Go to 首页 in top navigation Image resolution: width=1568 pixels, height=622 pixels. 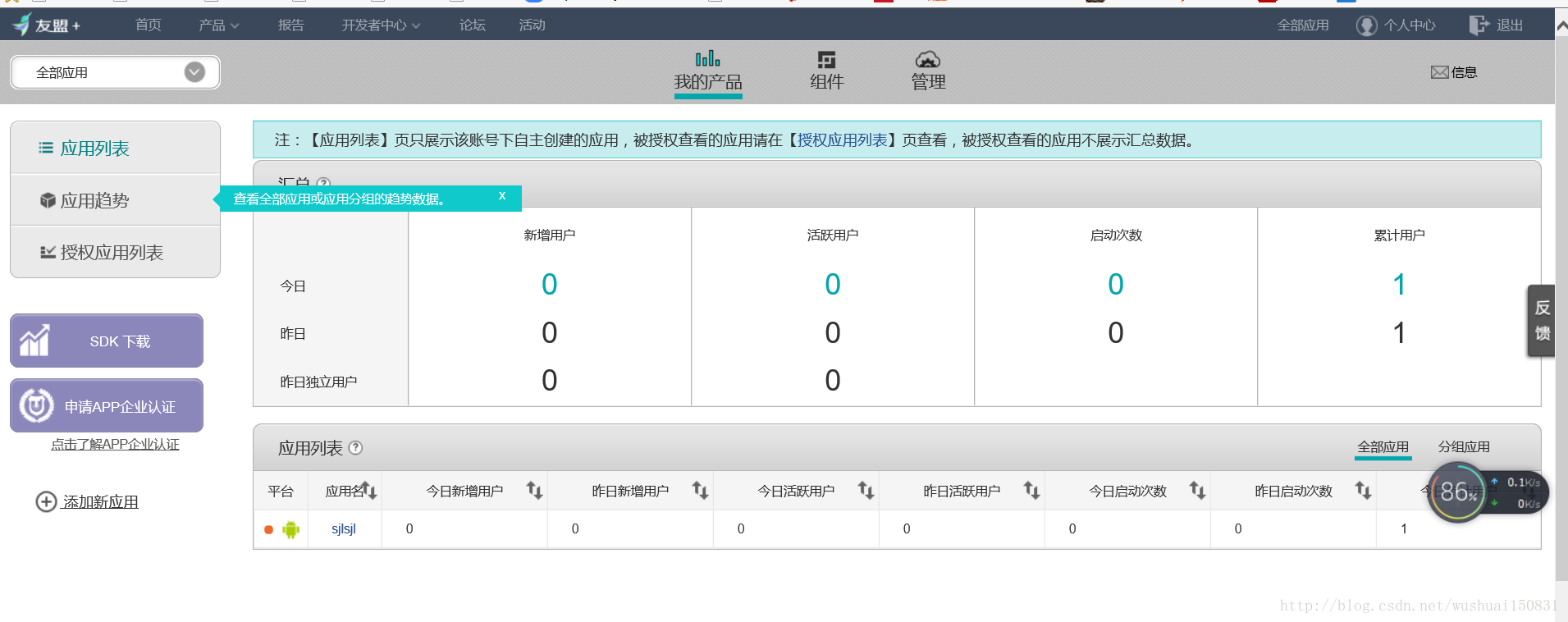point(149,25)
